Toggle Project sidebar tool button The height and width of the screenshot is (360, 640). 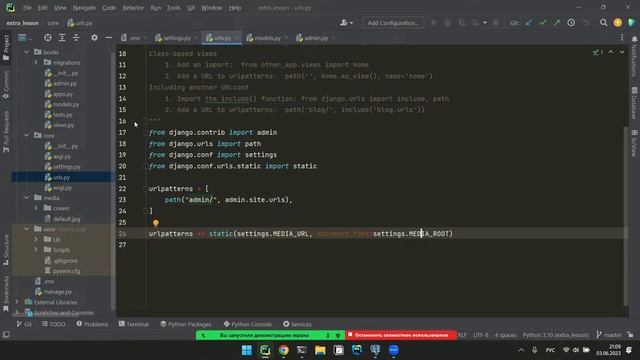6,47
